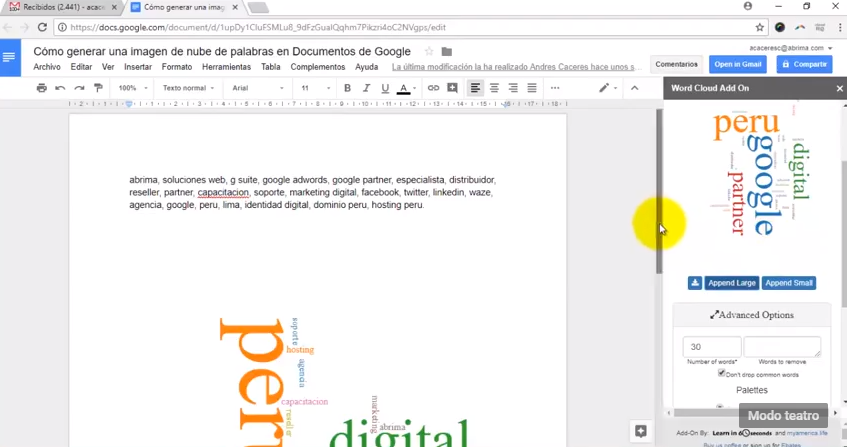
Task: Click the Words to remove field
Action: pos(782,347)
